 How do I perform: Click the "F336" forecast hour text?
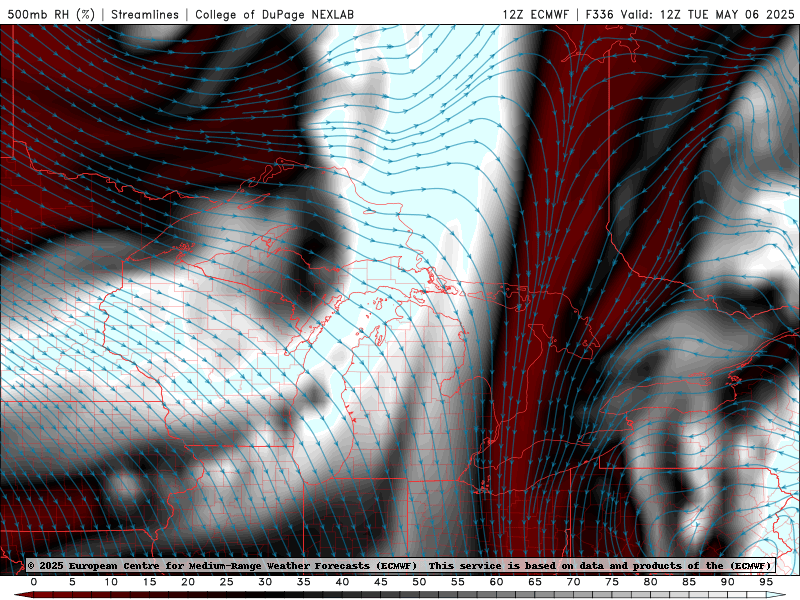(x=599, y=14)
